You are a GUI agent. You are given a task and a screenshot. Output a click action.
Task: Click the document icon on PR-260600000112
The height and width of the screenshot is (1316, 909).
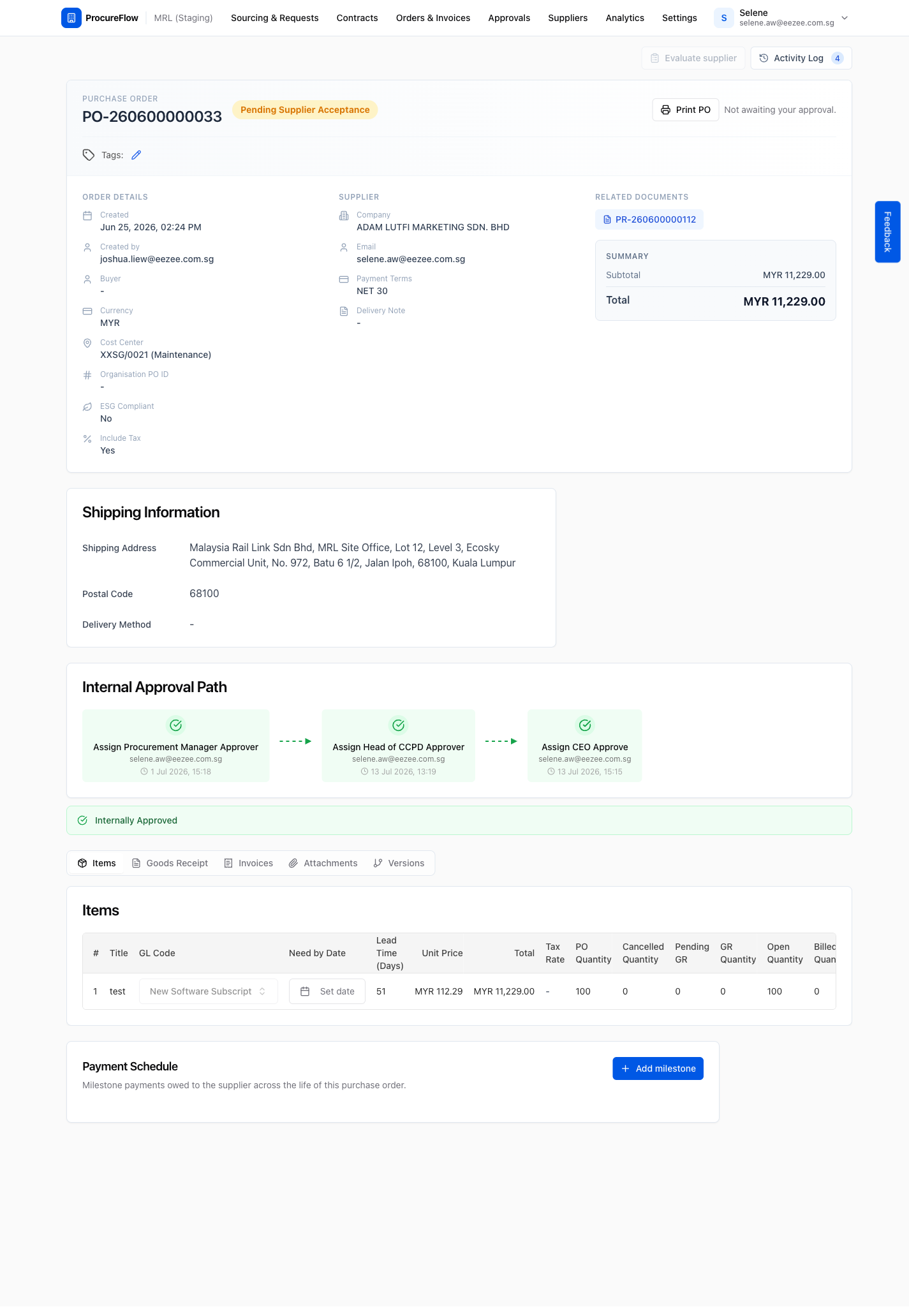[607, 219]
